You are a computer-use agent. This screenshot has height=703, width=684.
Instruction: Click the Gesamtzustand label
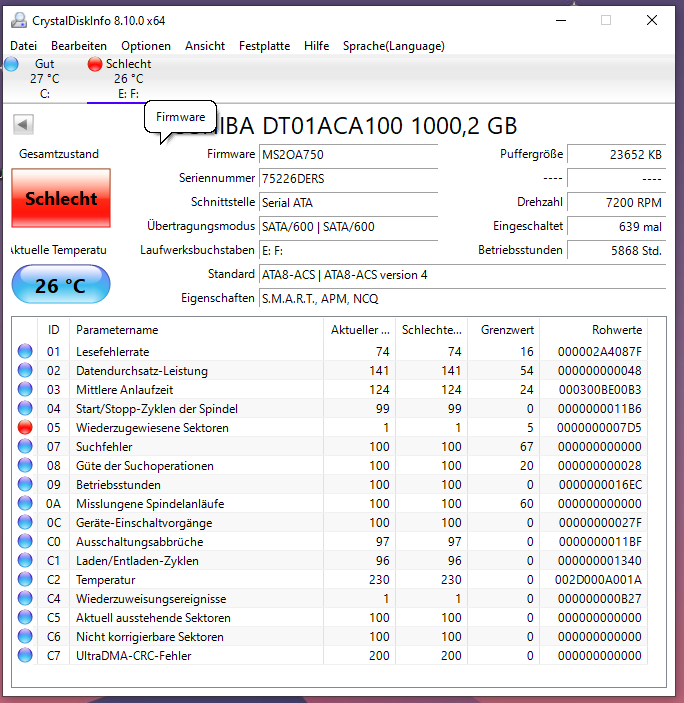[x=59, y=154]
